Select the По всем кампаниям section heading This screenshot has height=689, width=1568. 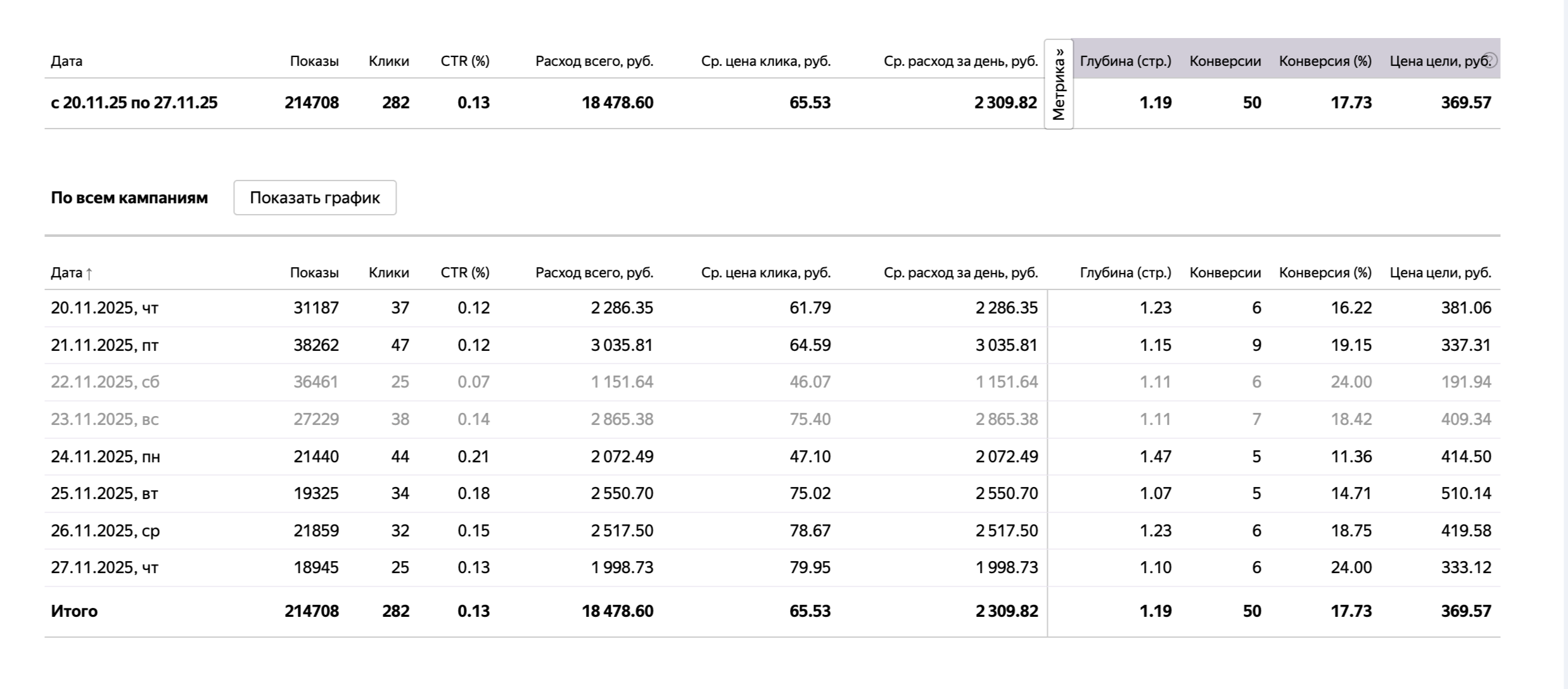click(129, 197)
